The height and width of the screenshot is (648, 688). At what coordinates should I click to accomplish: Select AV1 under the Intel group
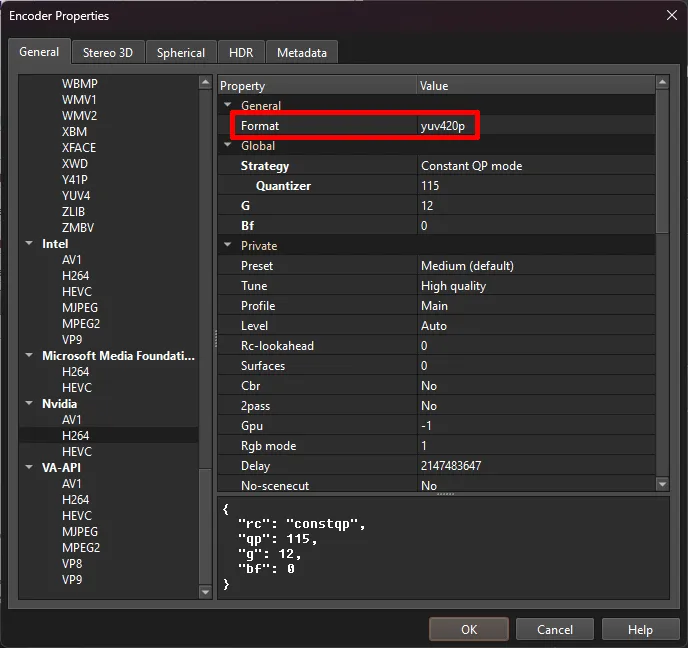[x=72, y=260]
